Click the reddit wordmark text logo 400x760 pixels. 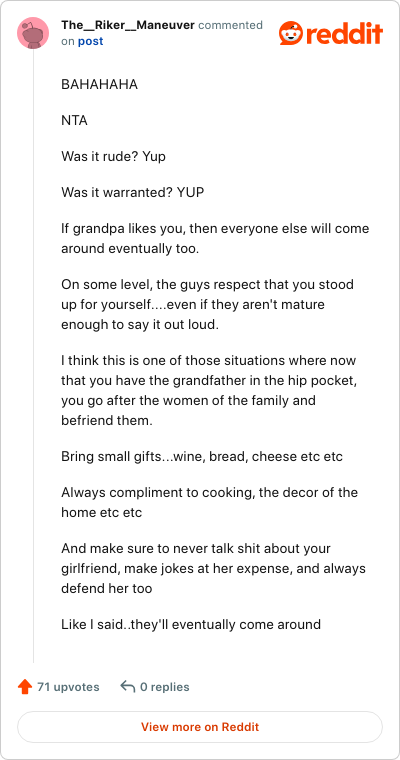click(344, 33)
